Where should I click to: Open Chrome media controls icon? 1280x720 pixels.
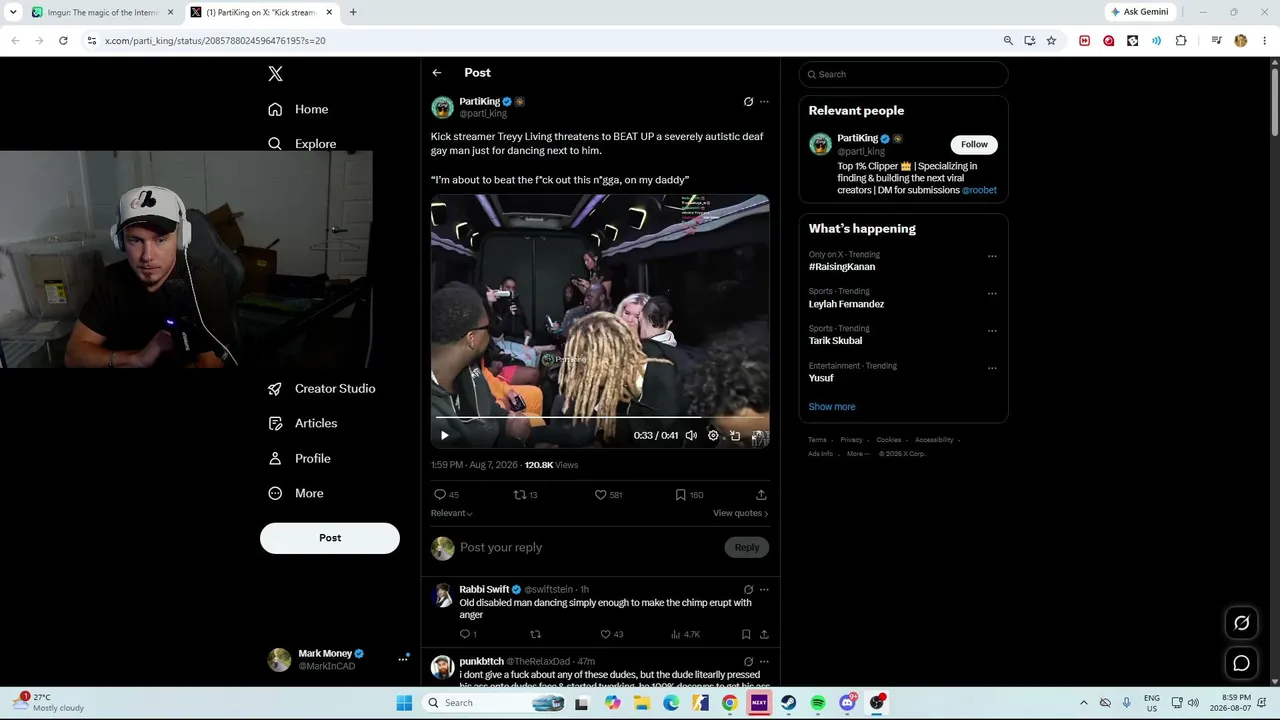click(1216, 41)
